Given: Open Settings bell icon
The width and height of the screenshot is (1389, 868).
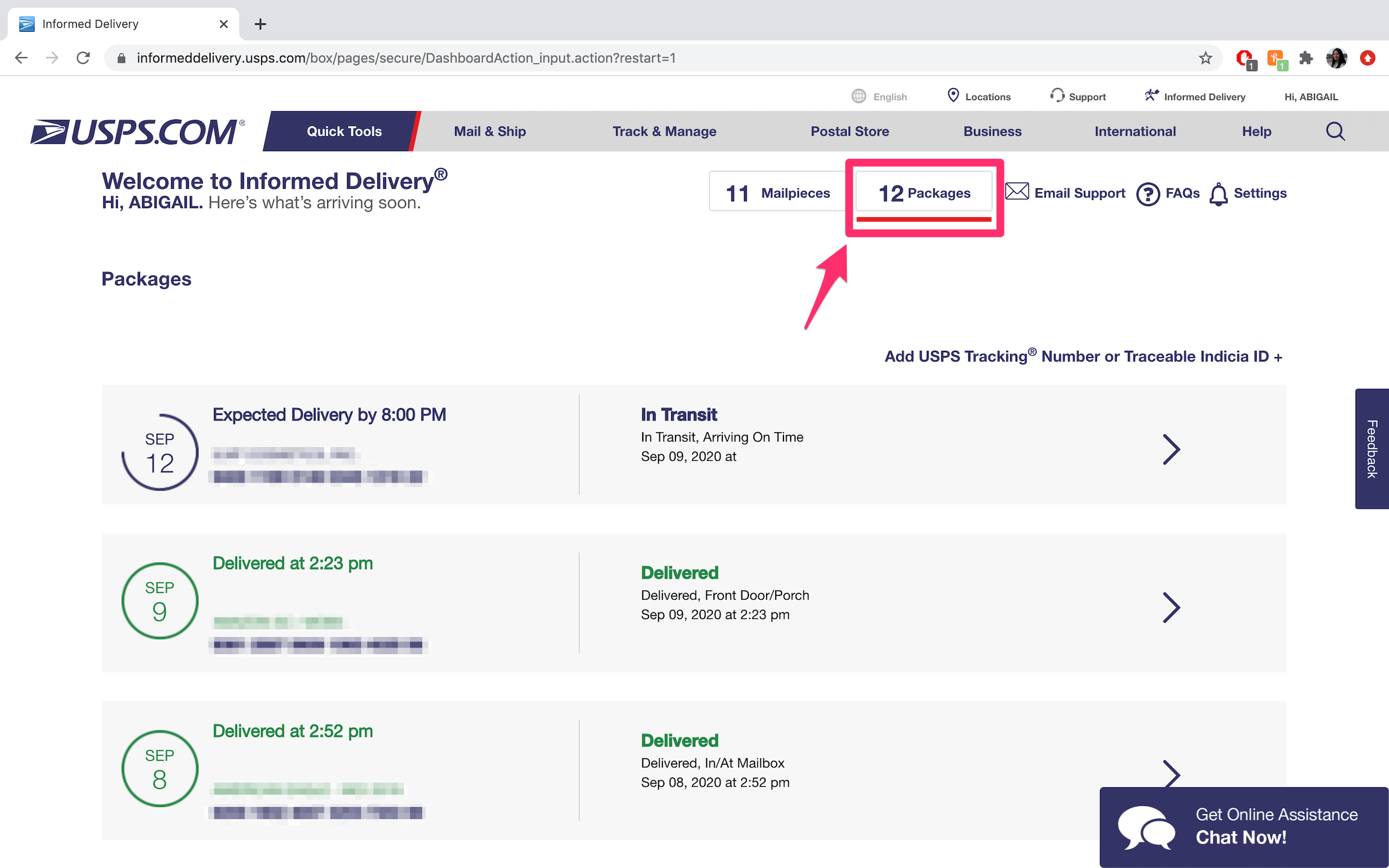Looking at the screenshot, I should pyautogui.click(x=1218, y=194).
